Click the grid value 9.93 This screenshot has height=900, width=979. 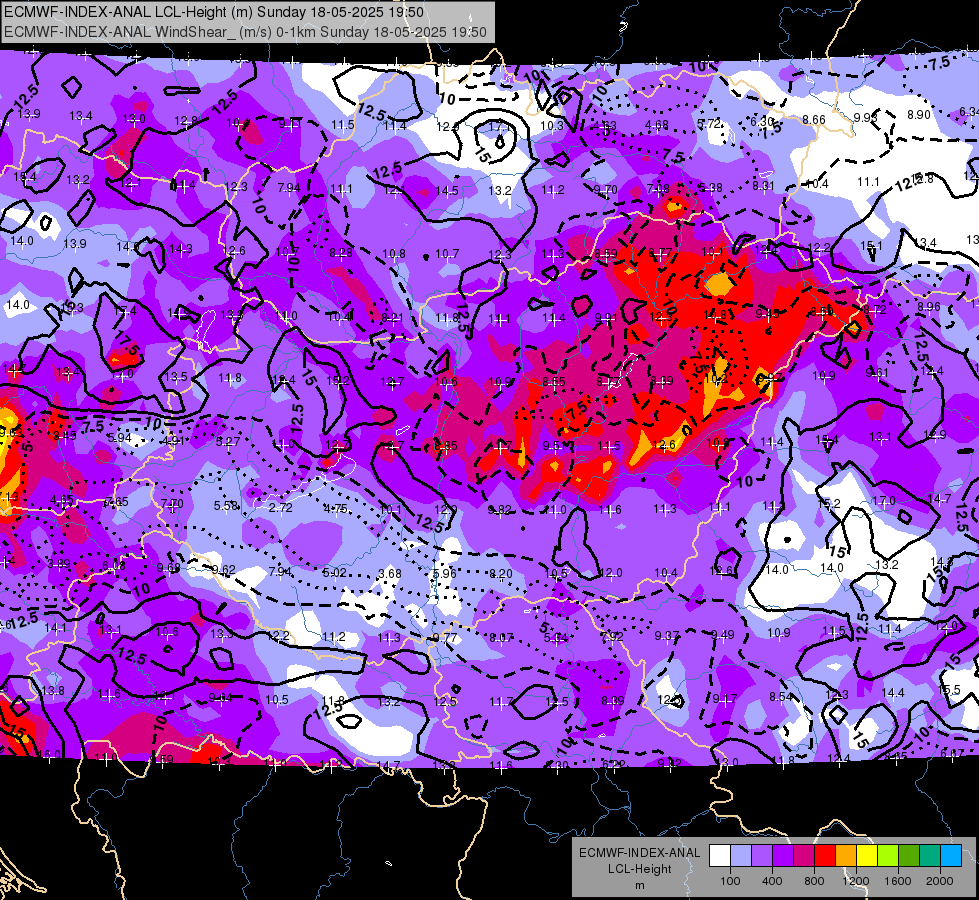pos(865,117)
